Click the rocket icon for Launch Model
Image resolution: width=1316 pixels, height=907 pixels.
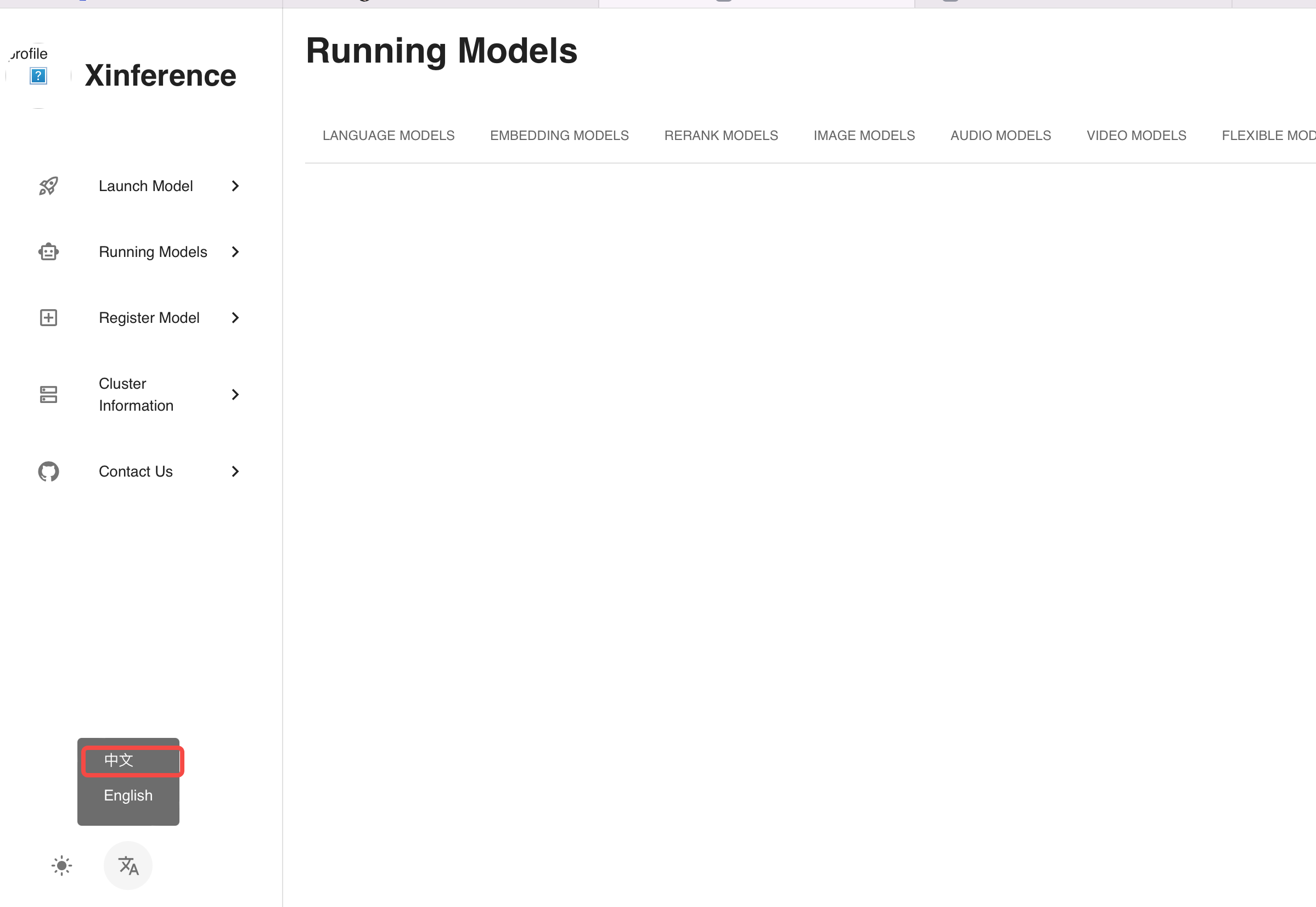[x=48, y=186]
